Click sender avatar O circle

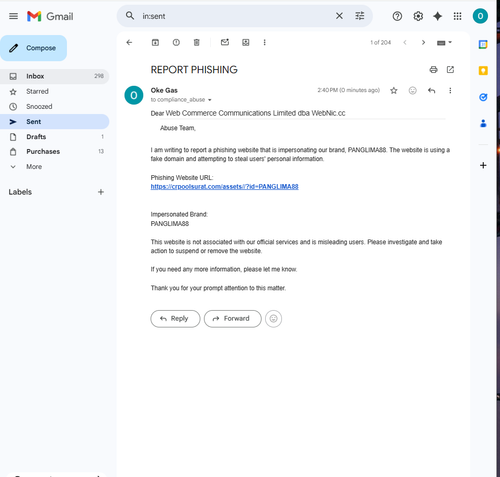pos(134,95)
